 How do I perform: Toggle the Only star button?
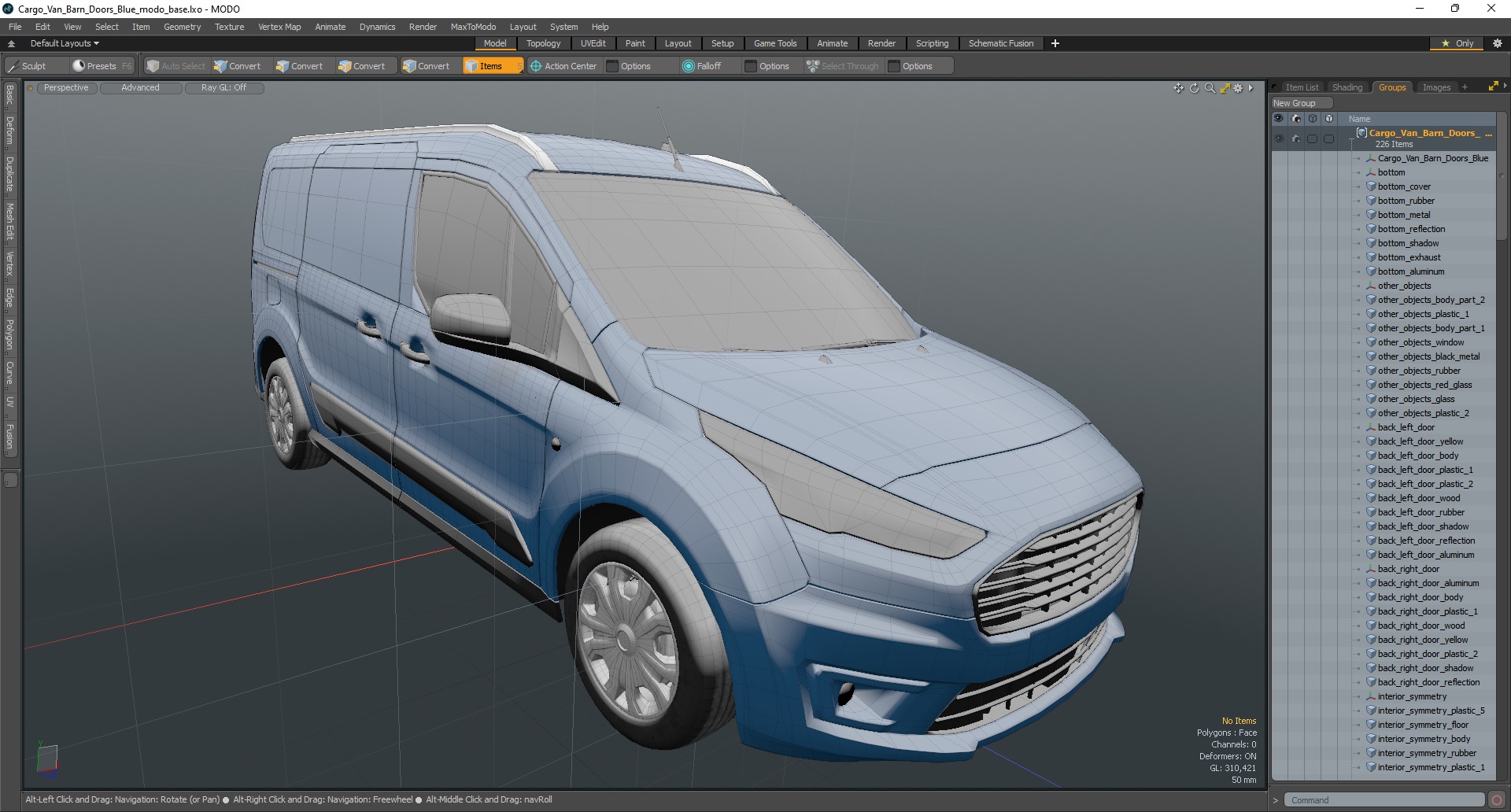coord(1457,43)
